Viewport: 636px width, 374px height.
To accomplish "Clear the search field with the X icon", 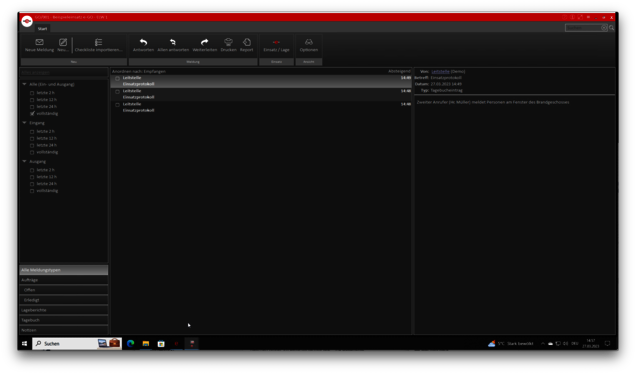I will pos(604,28).
